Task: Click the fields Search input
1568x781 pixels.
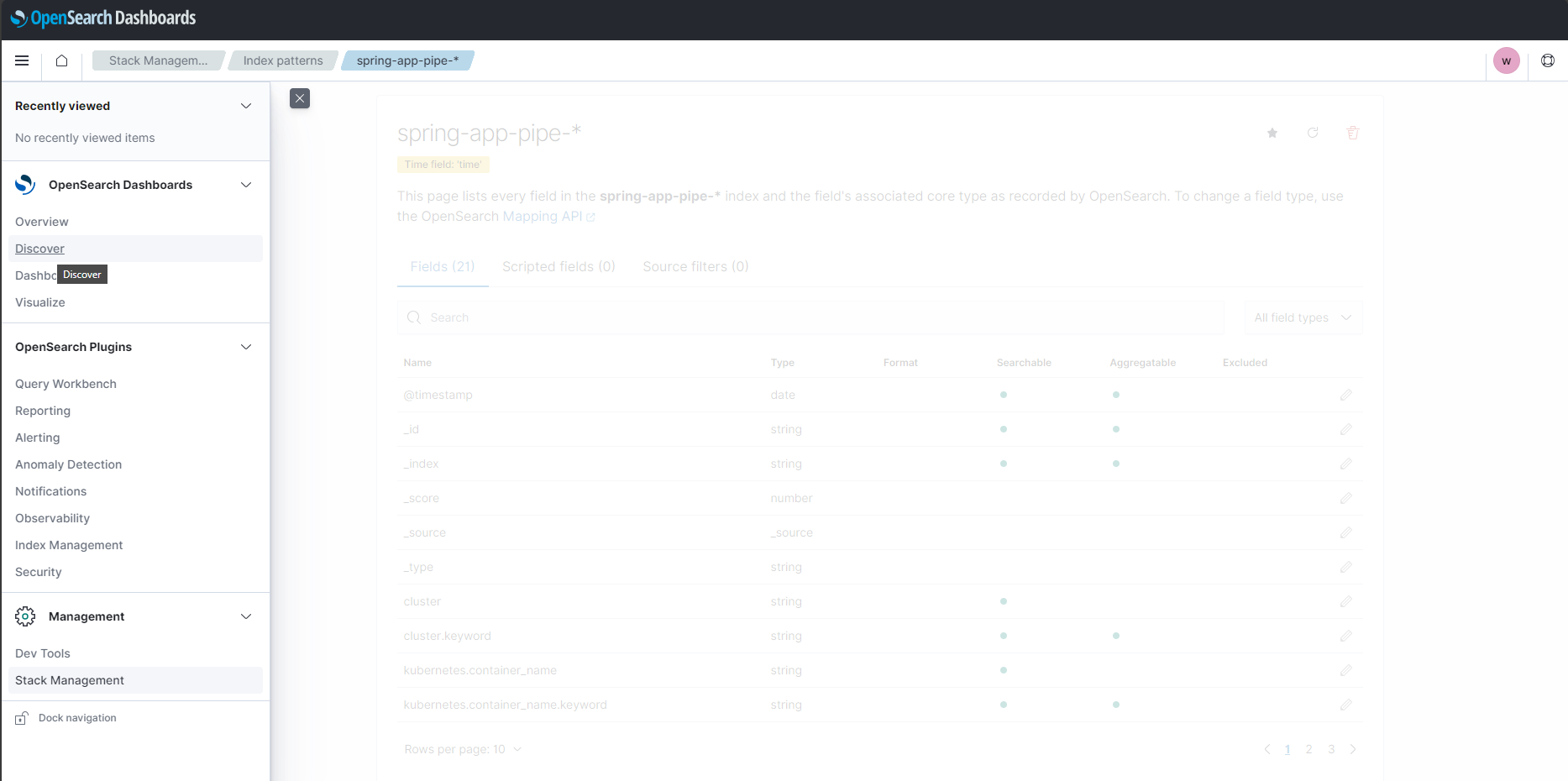Action: (810, 317)
